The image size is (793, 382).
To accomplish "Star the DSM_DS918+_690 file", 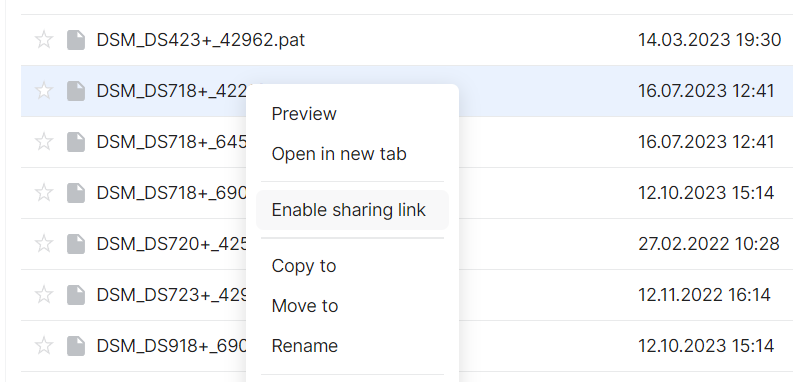I will tap(44, 346).
